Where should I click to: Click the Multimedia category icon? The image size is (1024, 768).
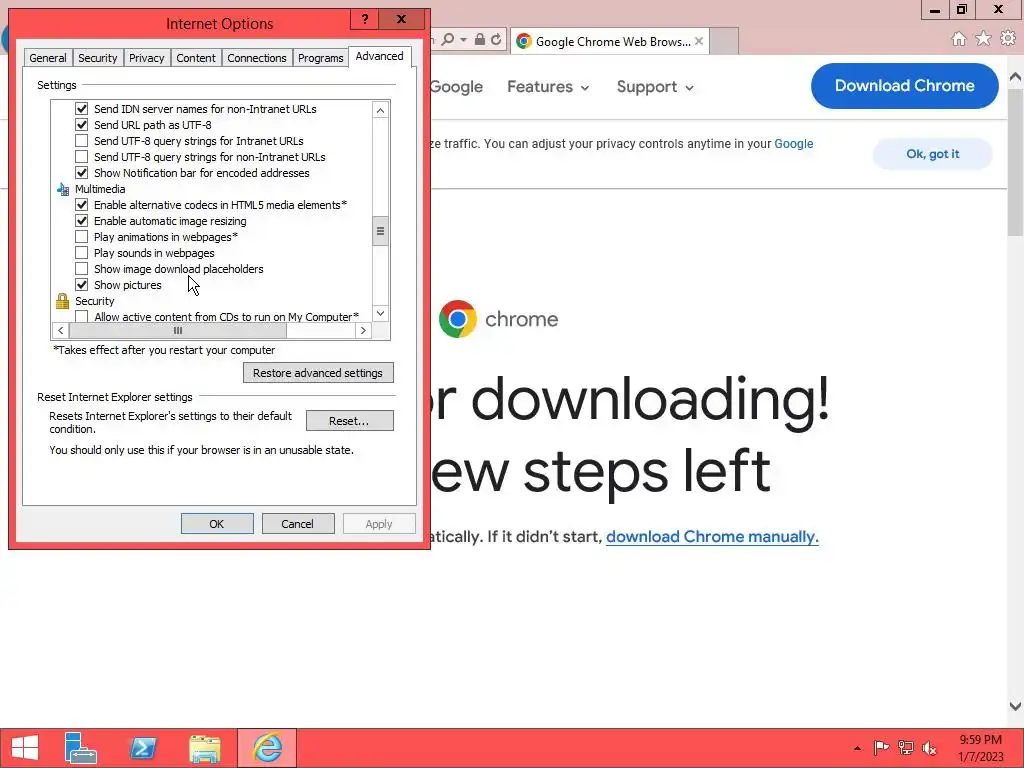[x=63, y=189]
